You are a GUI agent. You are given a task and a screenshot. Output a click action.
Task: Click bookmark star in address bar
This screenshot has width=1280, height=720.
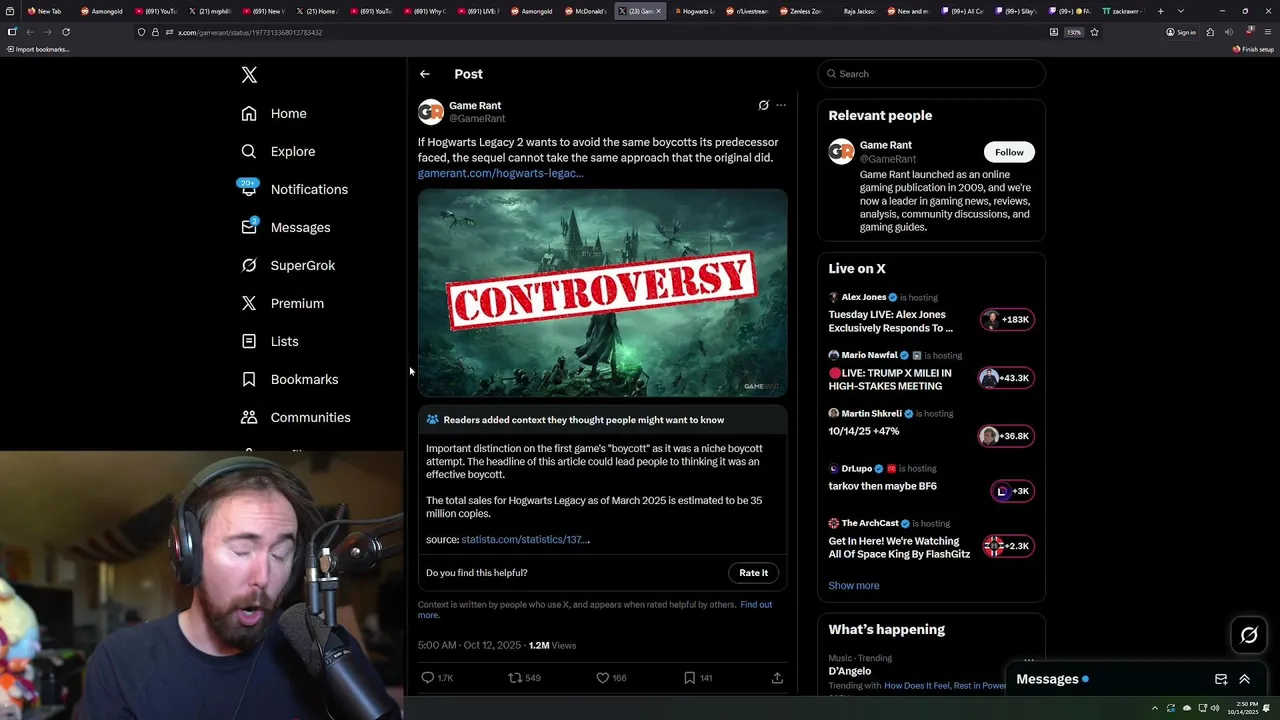pyautogui.click(x=1094, y=32)
